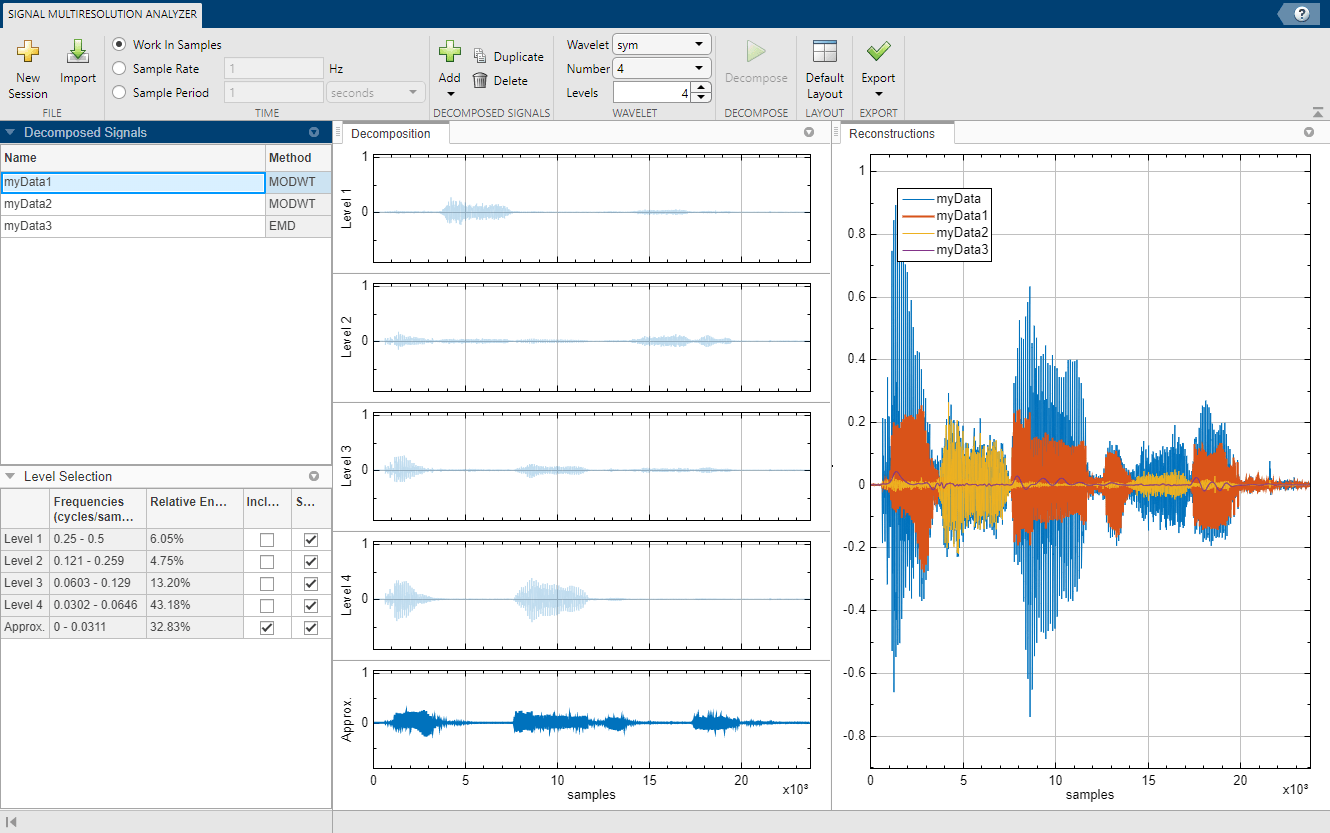
Task: Uncheck the Show checkbox for Approx.
Action: tap(310, 627)
